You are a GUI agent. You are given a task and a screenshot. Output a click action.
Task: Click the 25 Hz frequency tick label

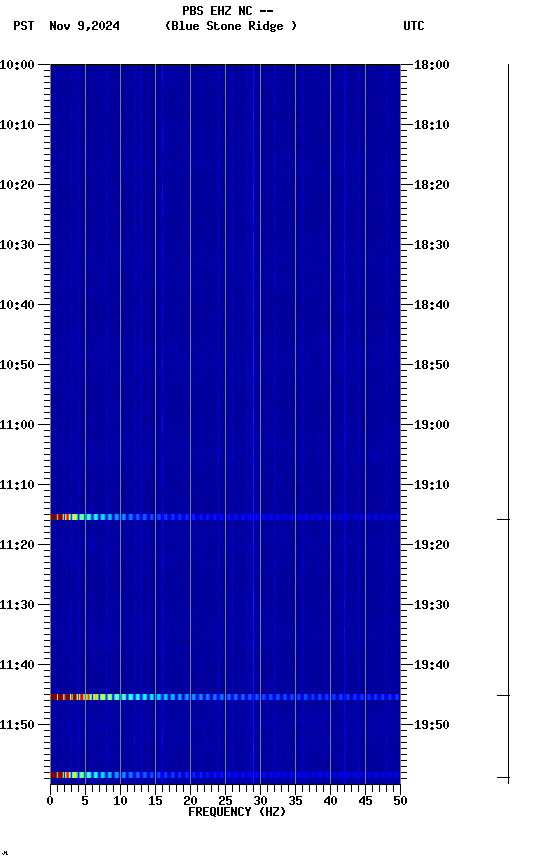225,801
